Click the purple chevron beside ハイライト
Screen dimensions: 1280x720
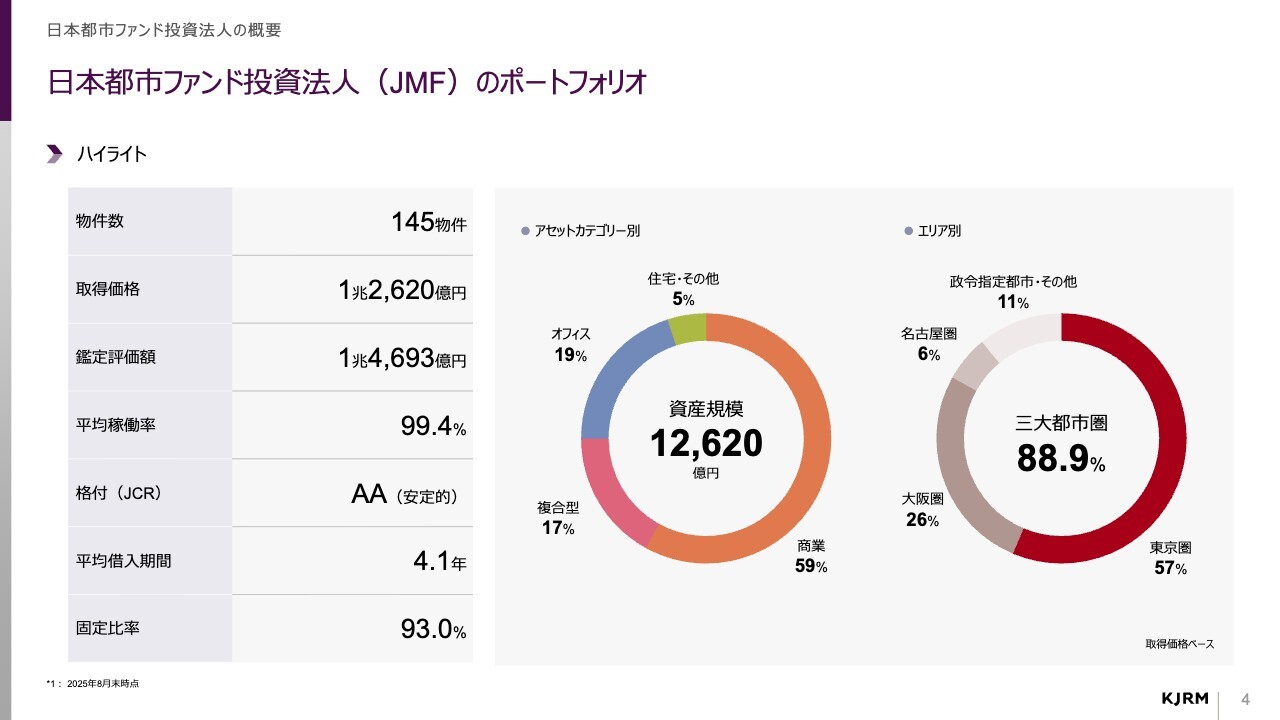[x=54, y=154]
